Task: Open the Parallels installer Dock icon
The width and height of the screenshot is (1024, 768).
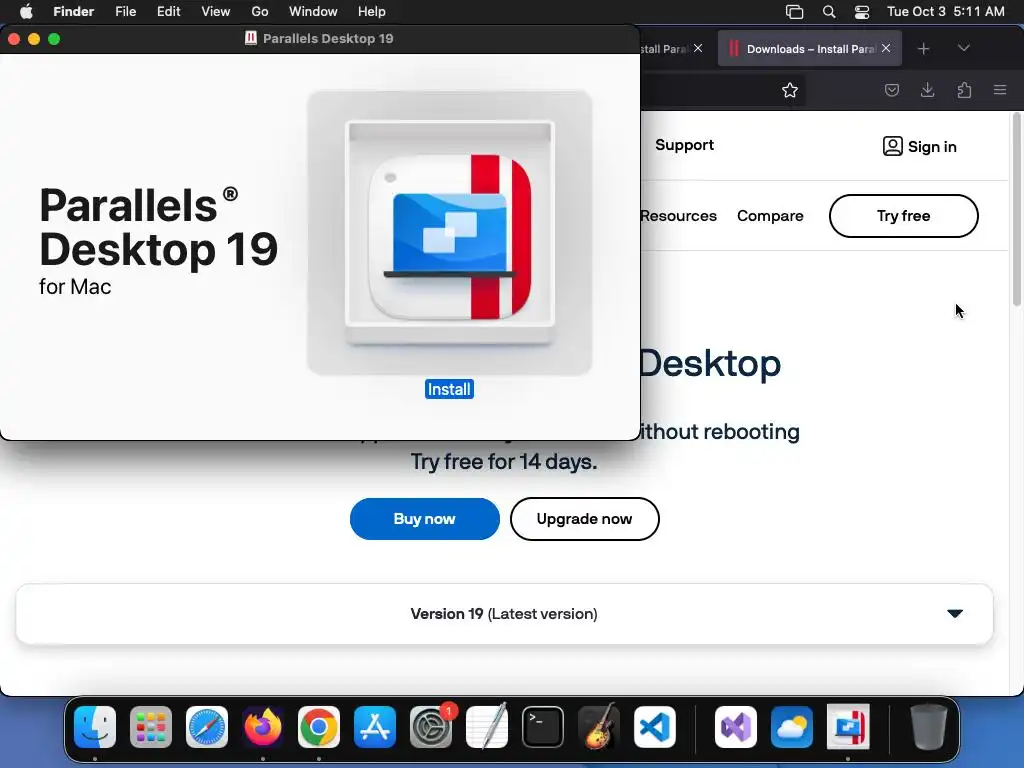Action: tap(848, 727)
